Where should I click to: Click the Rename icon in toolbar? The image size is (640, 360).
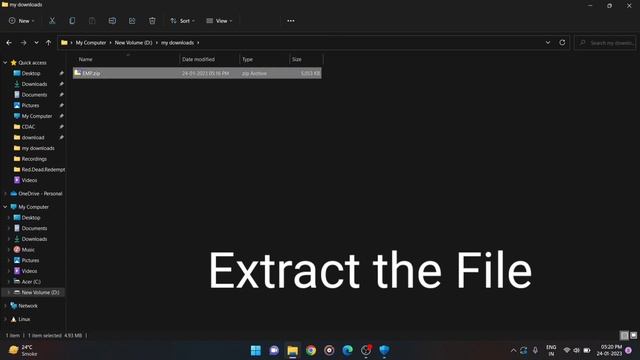112,21
